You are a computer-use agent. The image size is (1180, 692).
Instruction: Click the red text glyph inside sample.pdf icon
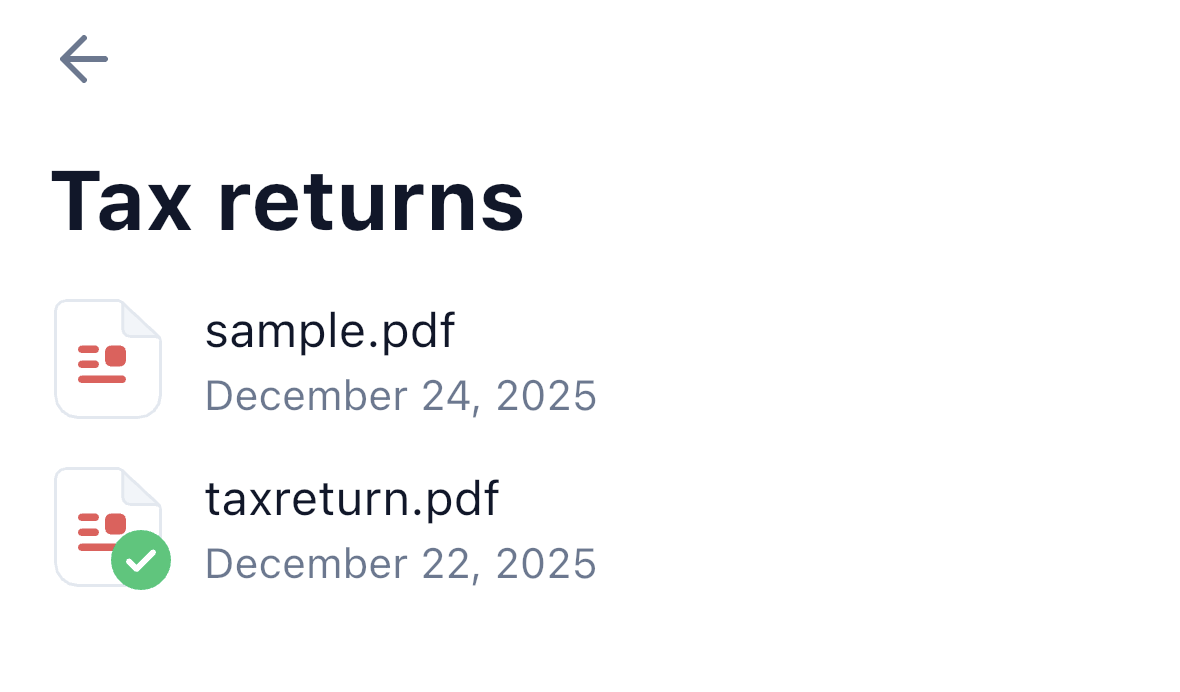[x=102, y=364]
